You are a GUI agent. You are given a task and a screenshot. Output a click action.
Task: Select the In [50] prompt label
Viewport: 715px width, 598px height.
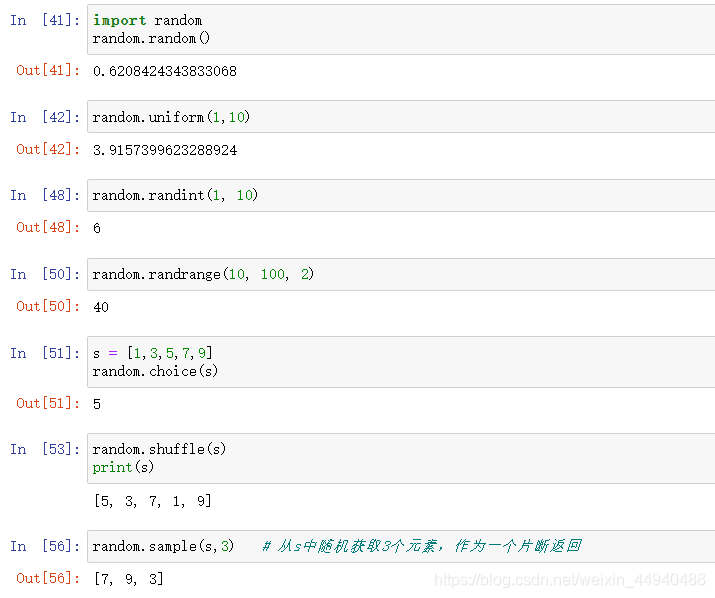(45, 274)
